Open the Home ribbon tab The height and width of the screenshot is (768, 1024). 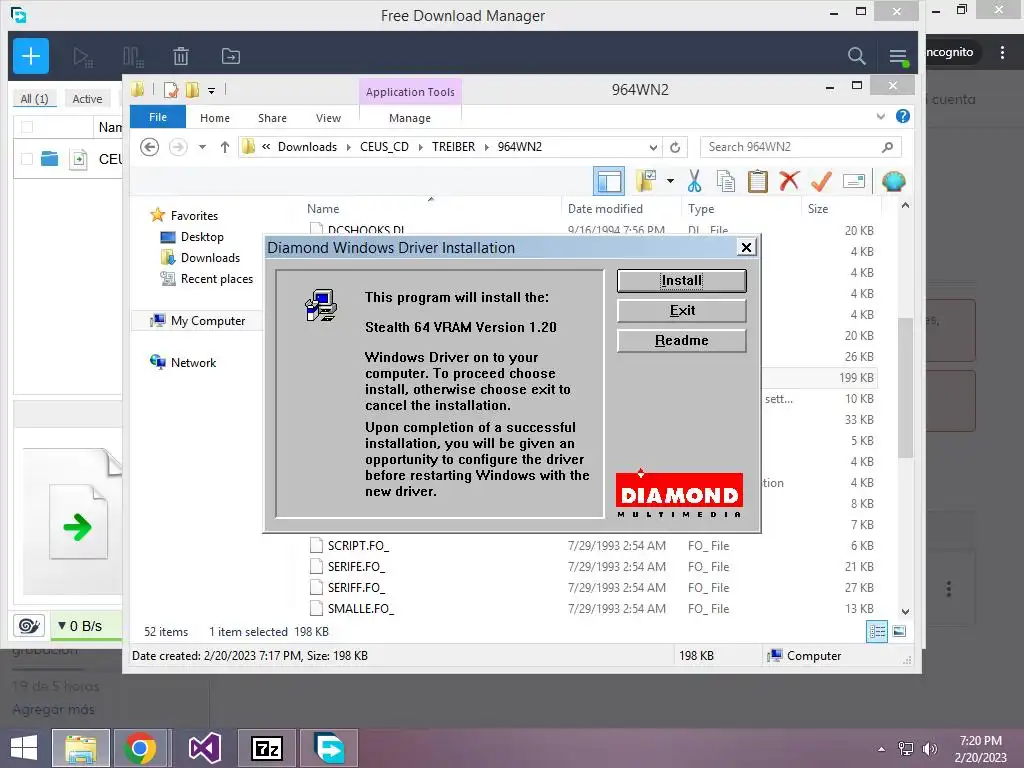click(215, 118)
